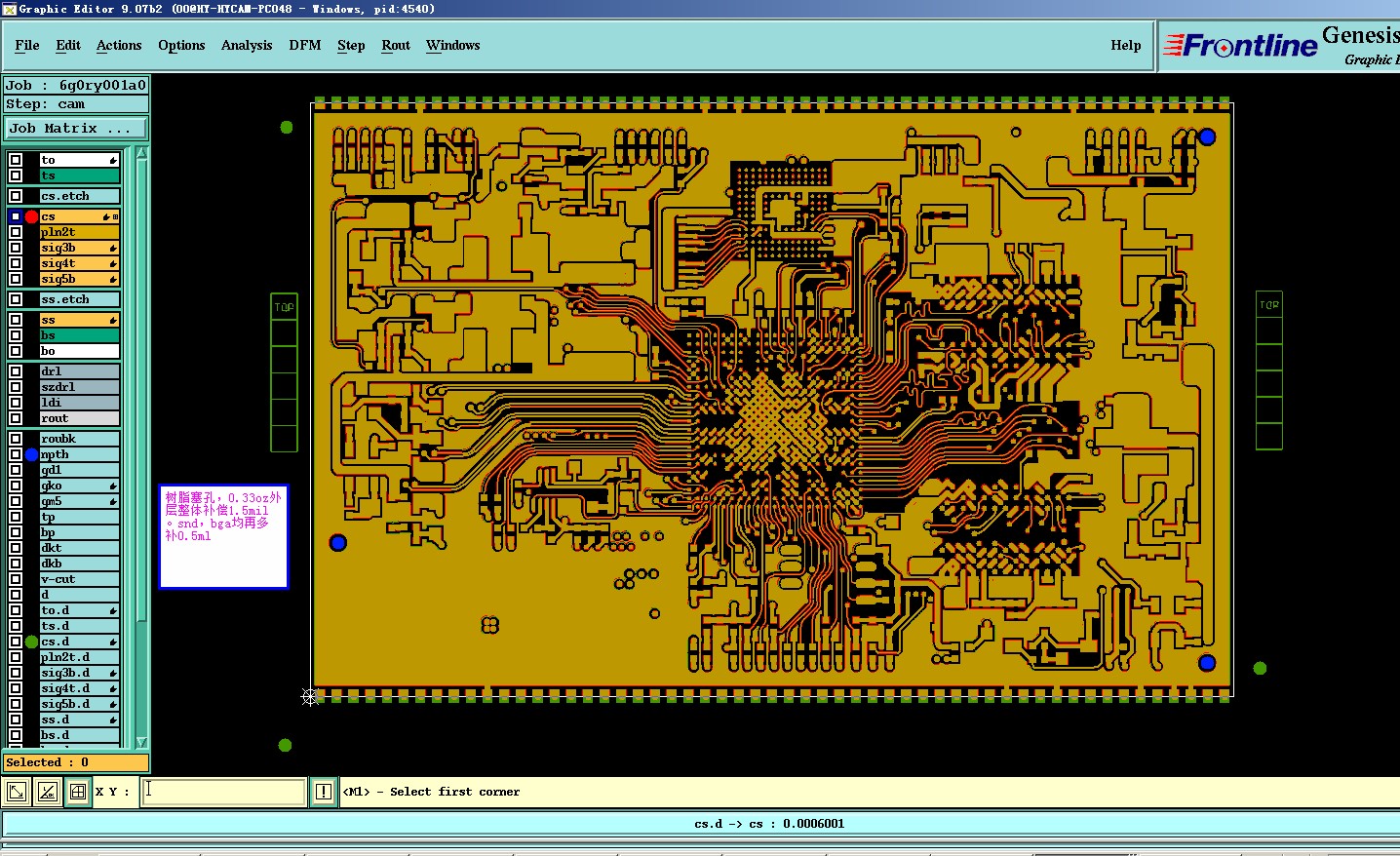Viewport: 1400px width, 856px height.
Task: Click the small grid icon on cs layer row
Action: 115,216
